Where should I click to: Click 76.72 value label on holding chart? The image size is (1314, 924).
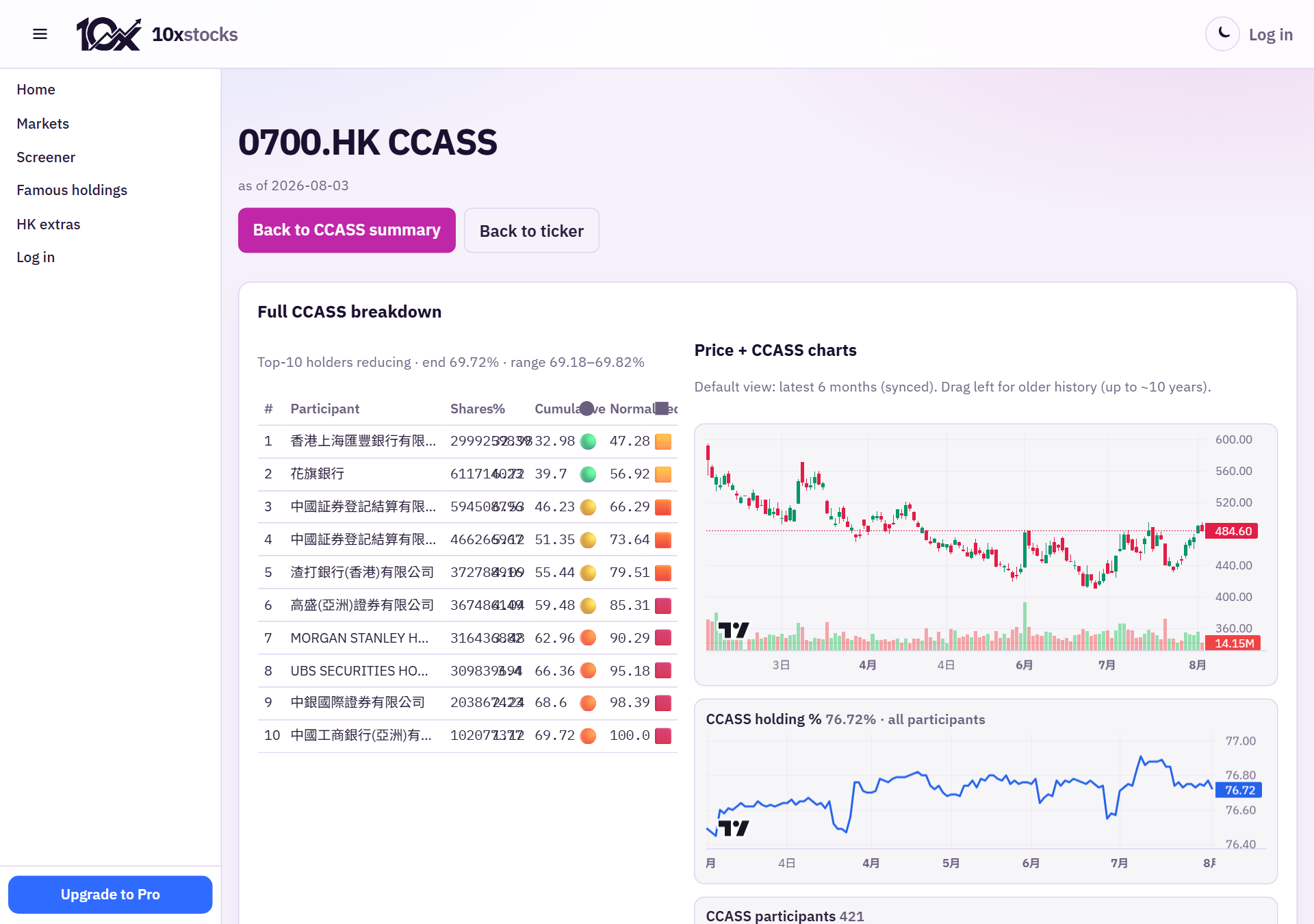[x=1239, y=791]
